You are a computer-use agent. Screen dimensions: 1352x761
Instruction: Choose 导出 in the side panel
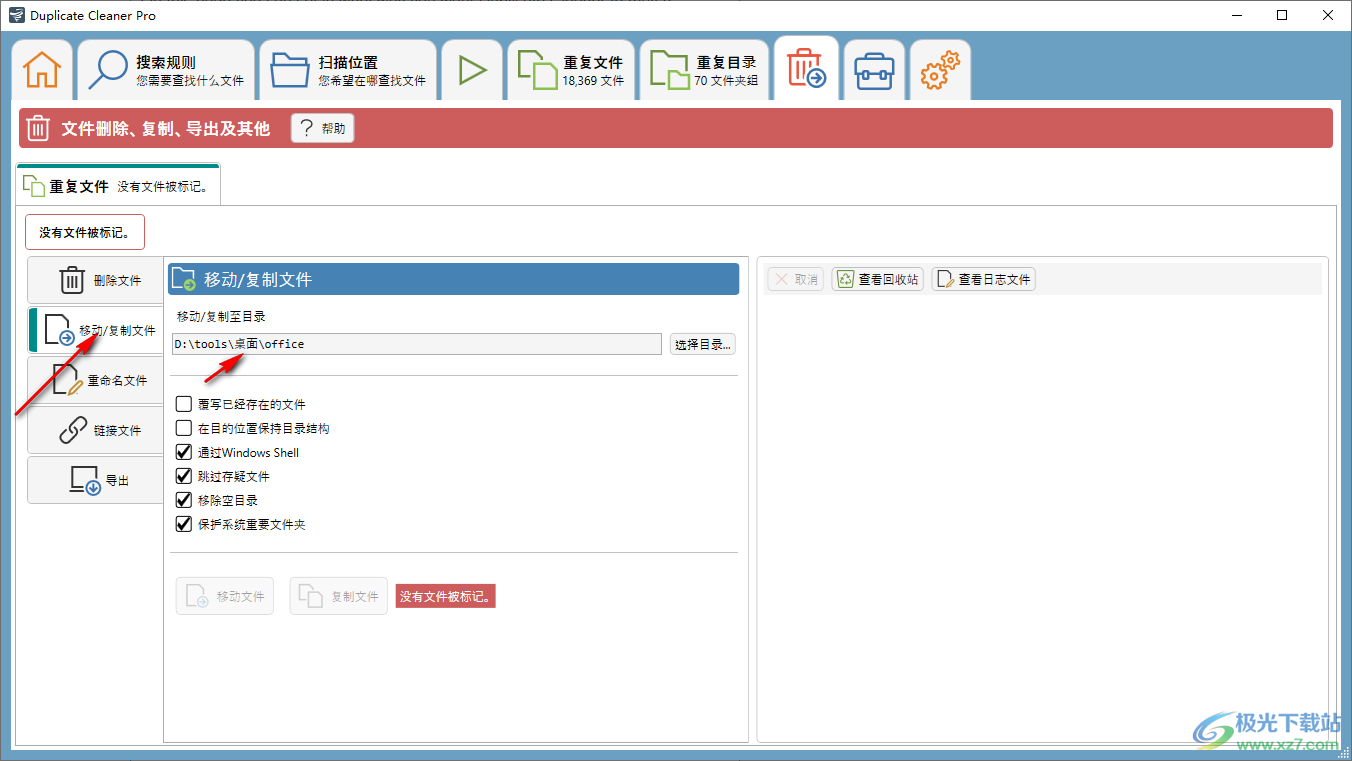coord(96,480)
